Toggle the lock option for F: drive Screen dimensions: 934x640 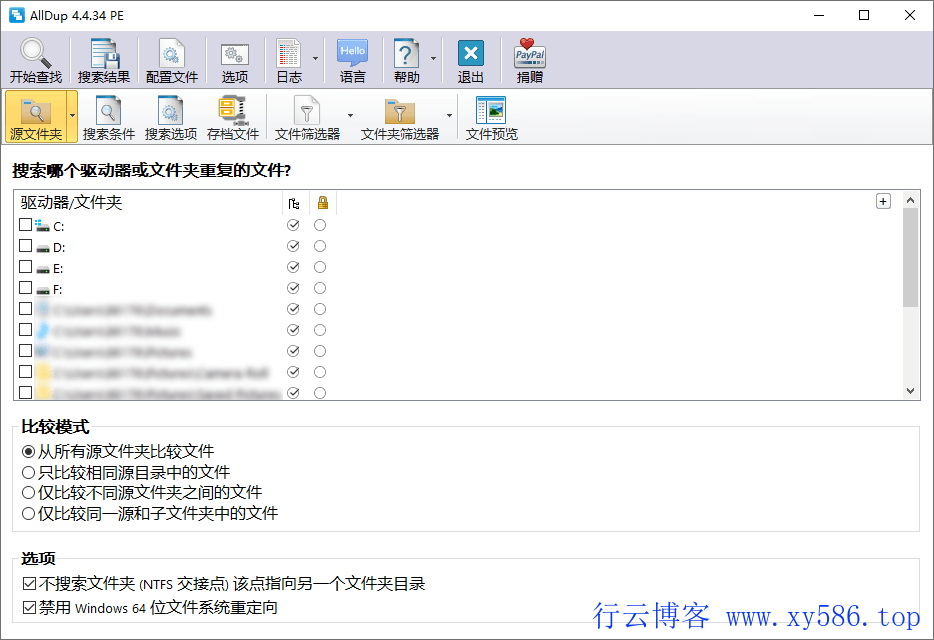tap(320, 288)
